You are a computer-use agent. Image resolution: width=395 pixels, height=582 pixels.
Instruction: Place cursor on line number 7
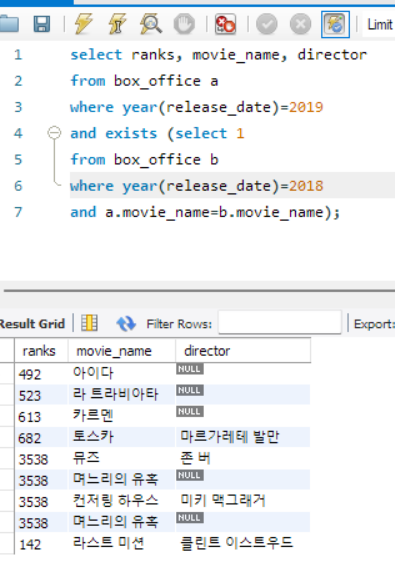coord(18,212)
